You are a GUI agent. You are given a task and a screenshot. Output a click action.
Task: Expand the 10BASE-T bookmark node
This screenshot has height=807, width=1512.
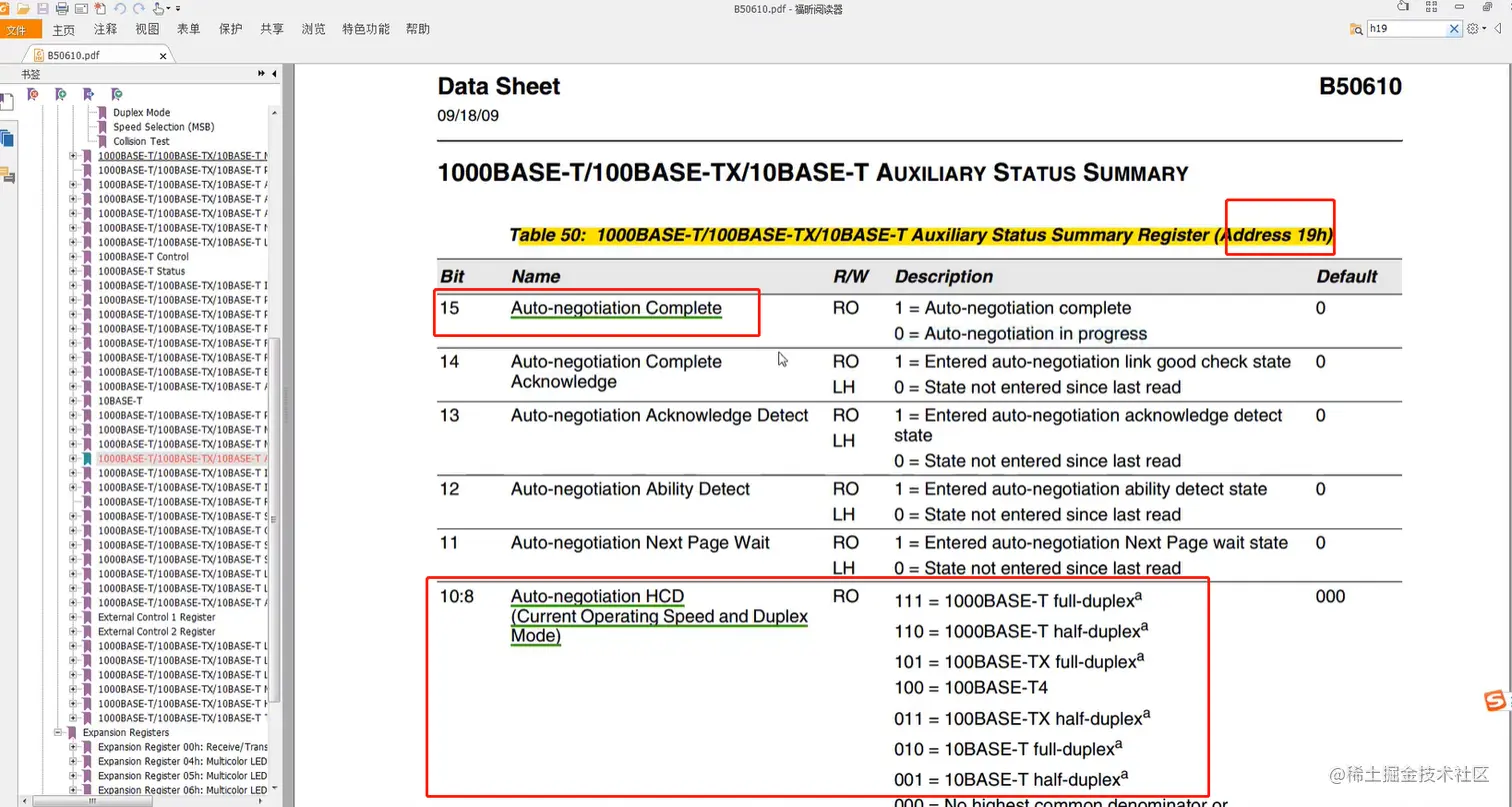tap(72, 401)
